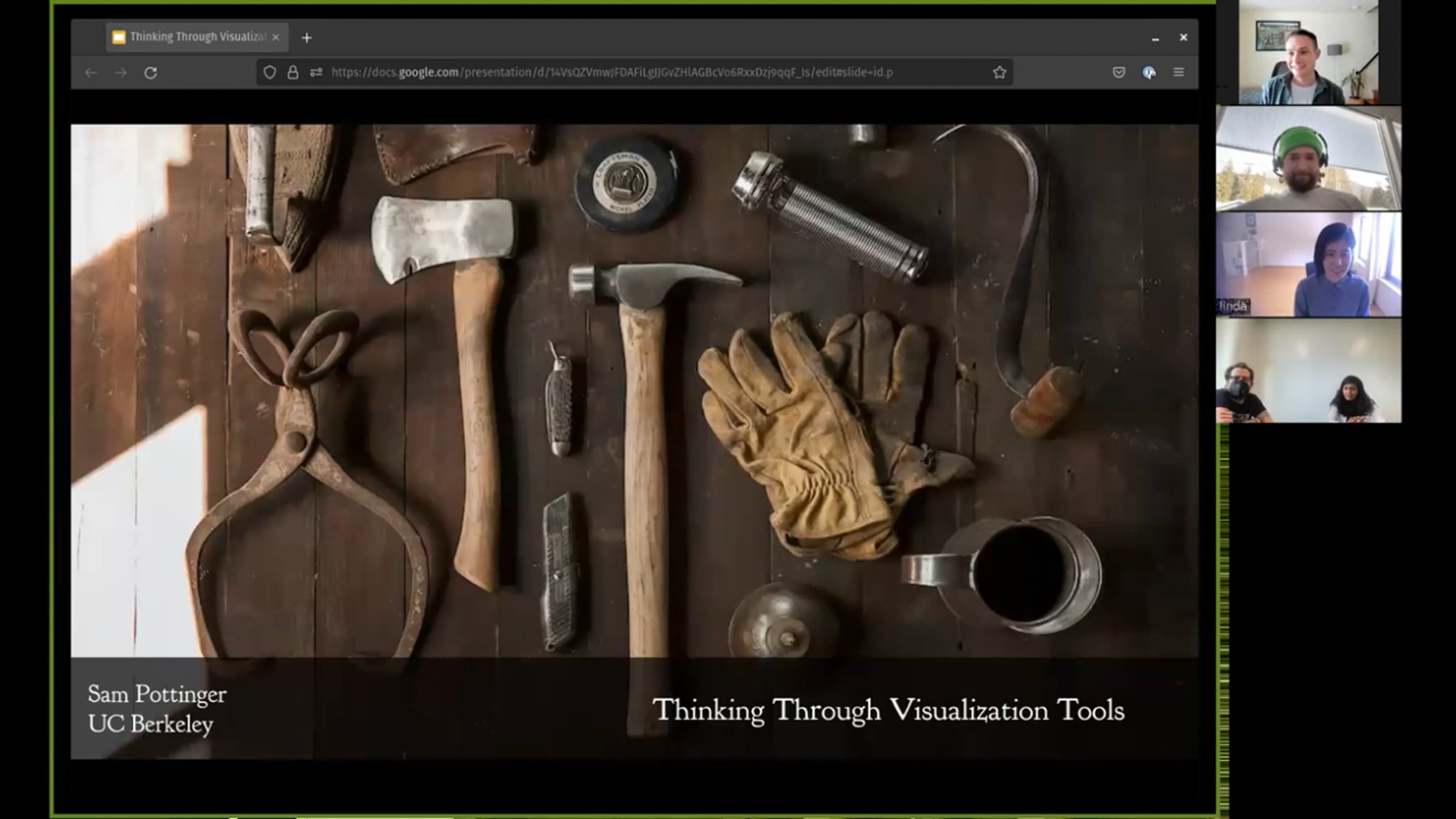Click the padlock site security icon
The height and width of the screenshot is (819, 1456).
[292, 73]
